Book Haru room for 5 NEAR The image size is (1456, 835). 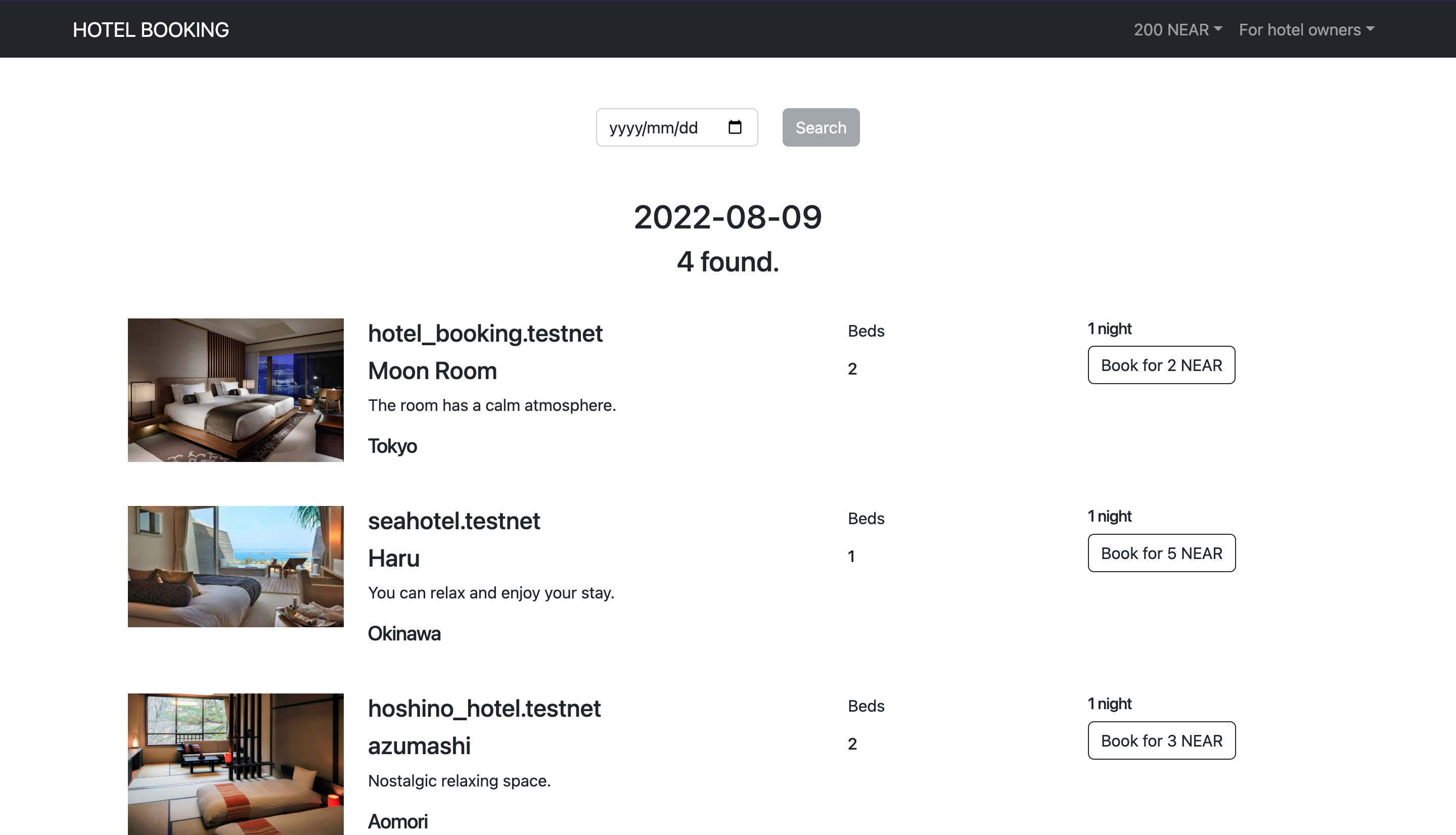(x=1161, y=553)
